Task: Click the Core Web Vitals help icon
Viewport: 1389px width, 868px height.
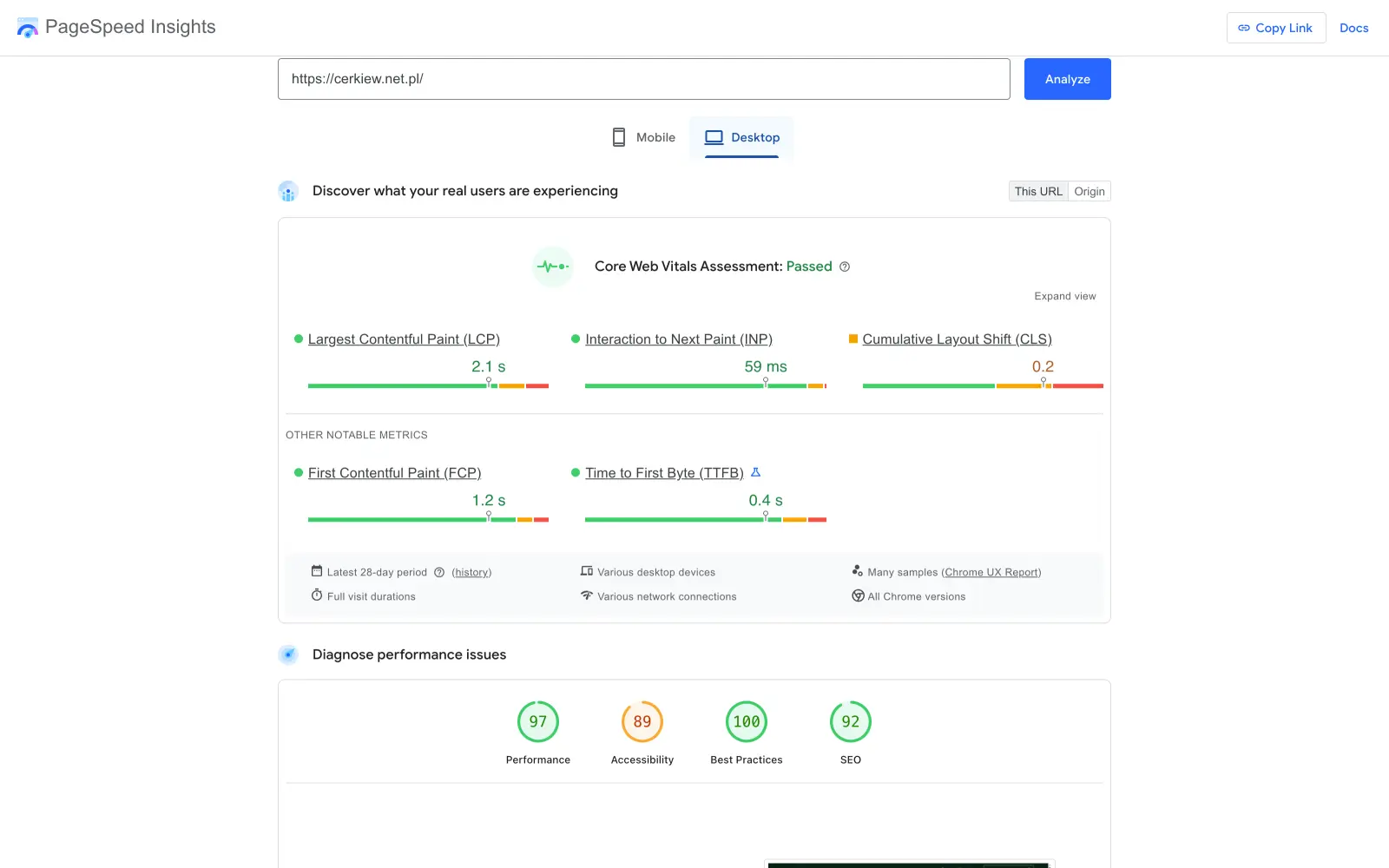Action: pyautogui.click(x=845, y=266)
